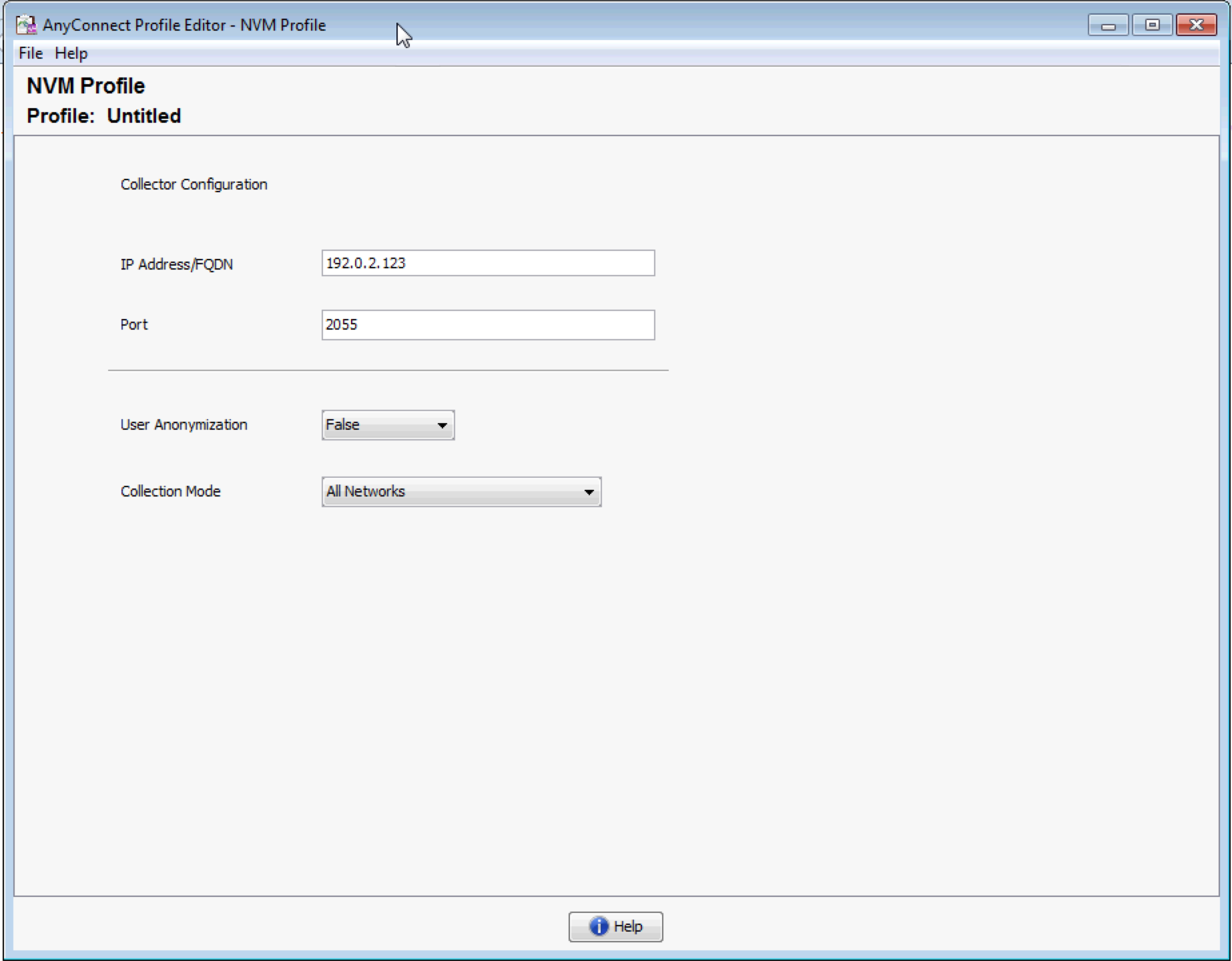This screenshot has height=961, width=1232.
Task: Minimize the Profile Editor window
Action: pos(1108,25)
